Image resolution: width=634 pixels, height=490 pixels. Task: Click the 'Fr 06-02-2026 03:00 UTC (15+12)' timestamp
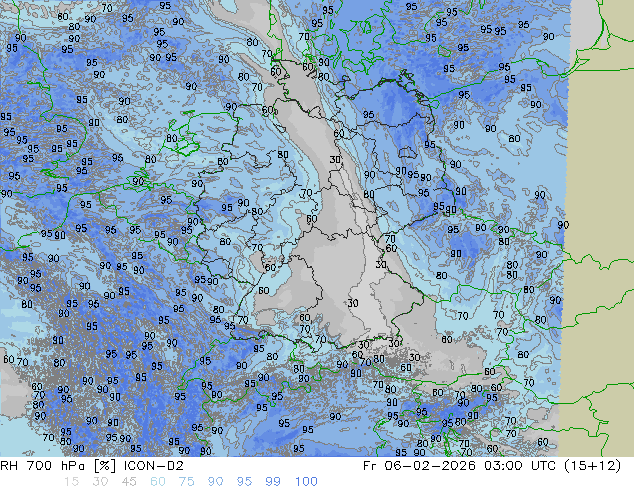pyautogui.click(x=492, y=466)
